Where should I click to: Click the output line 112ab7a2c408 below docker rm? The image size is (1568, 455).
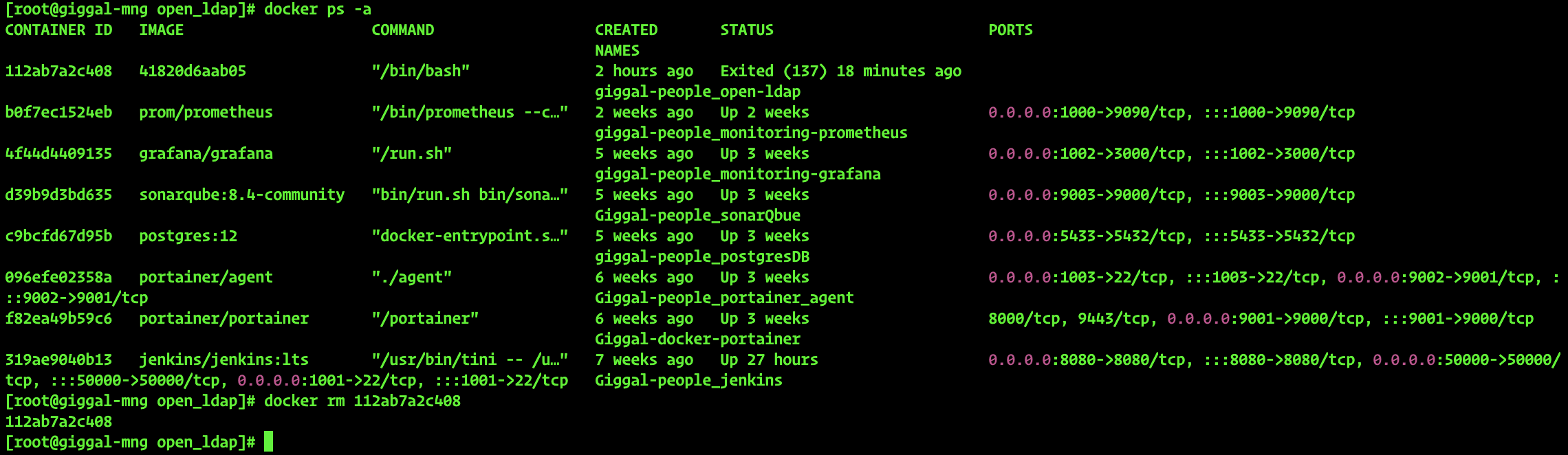(58, 422)
